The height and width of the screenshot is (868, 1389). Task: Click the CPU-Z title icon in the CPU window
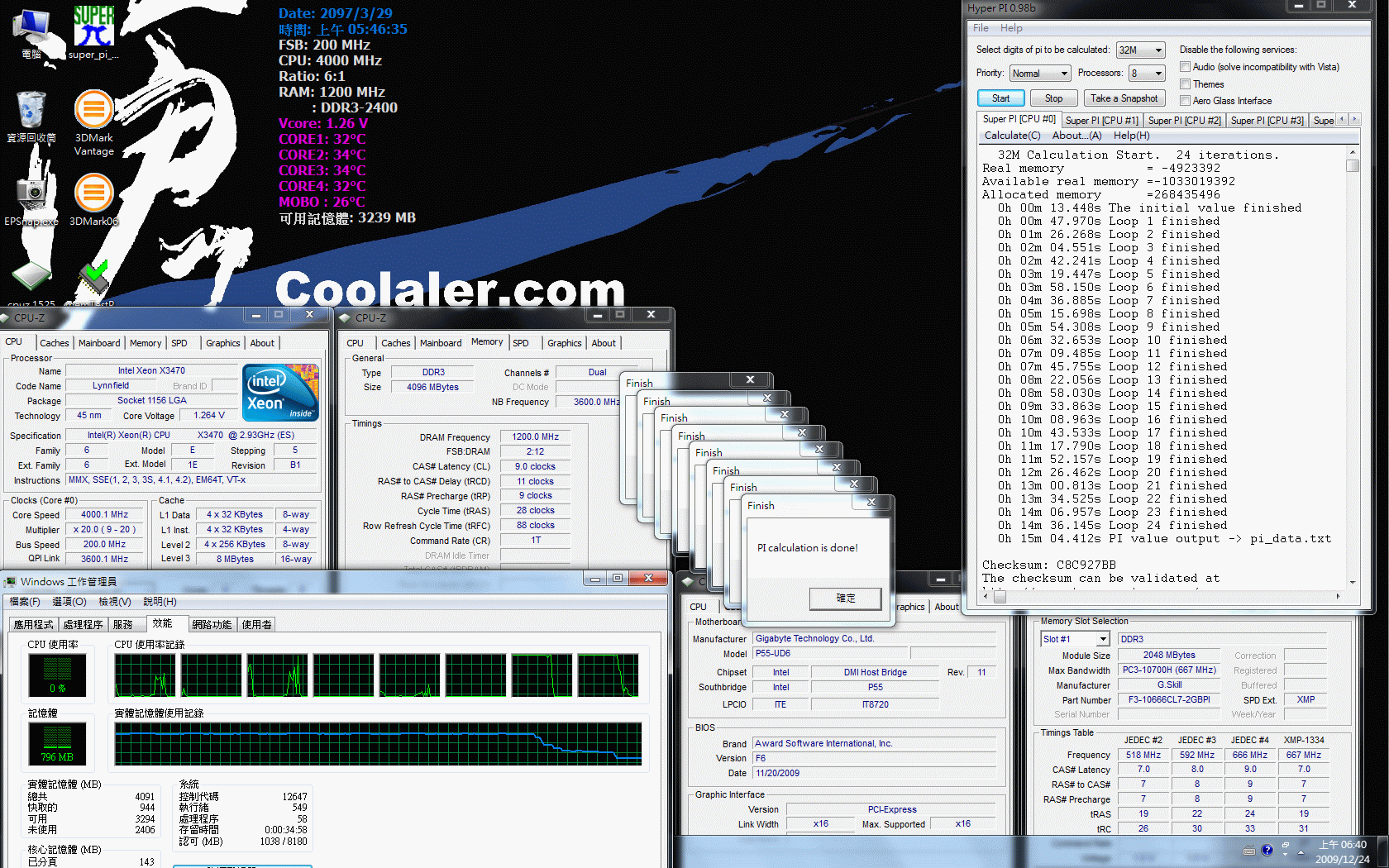click(x=5, y=317)
